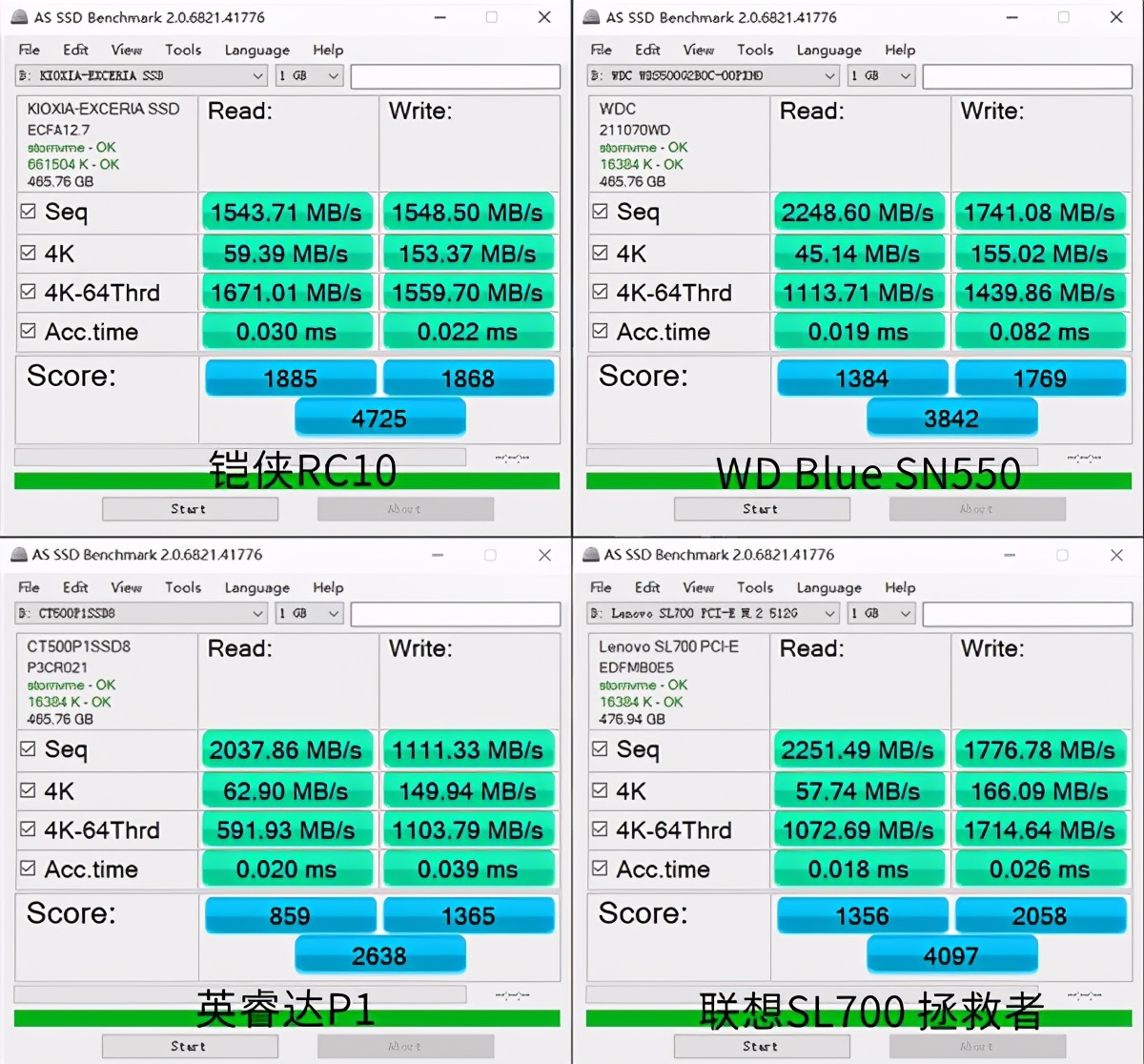Click total score 4725 in KIOXIA window
Screen dimensions: 1144x1064
(379, 418)
